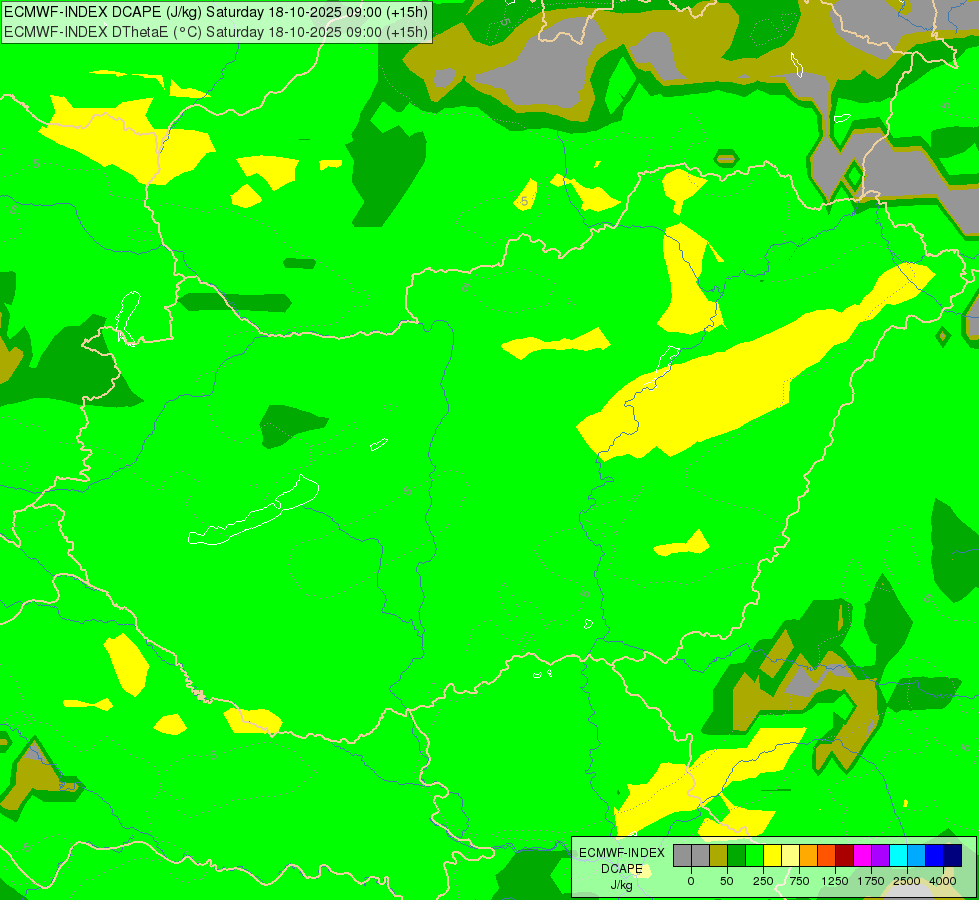Click the title line 'ECMWF-INDEX DCAPE (J/kg)'
This screenshot has width=979, height=900.
click(103, 12)
